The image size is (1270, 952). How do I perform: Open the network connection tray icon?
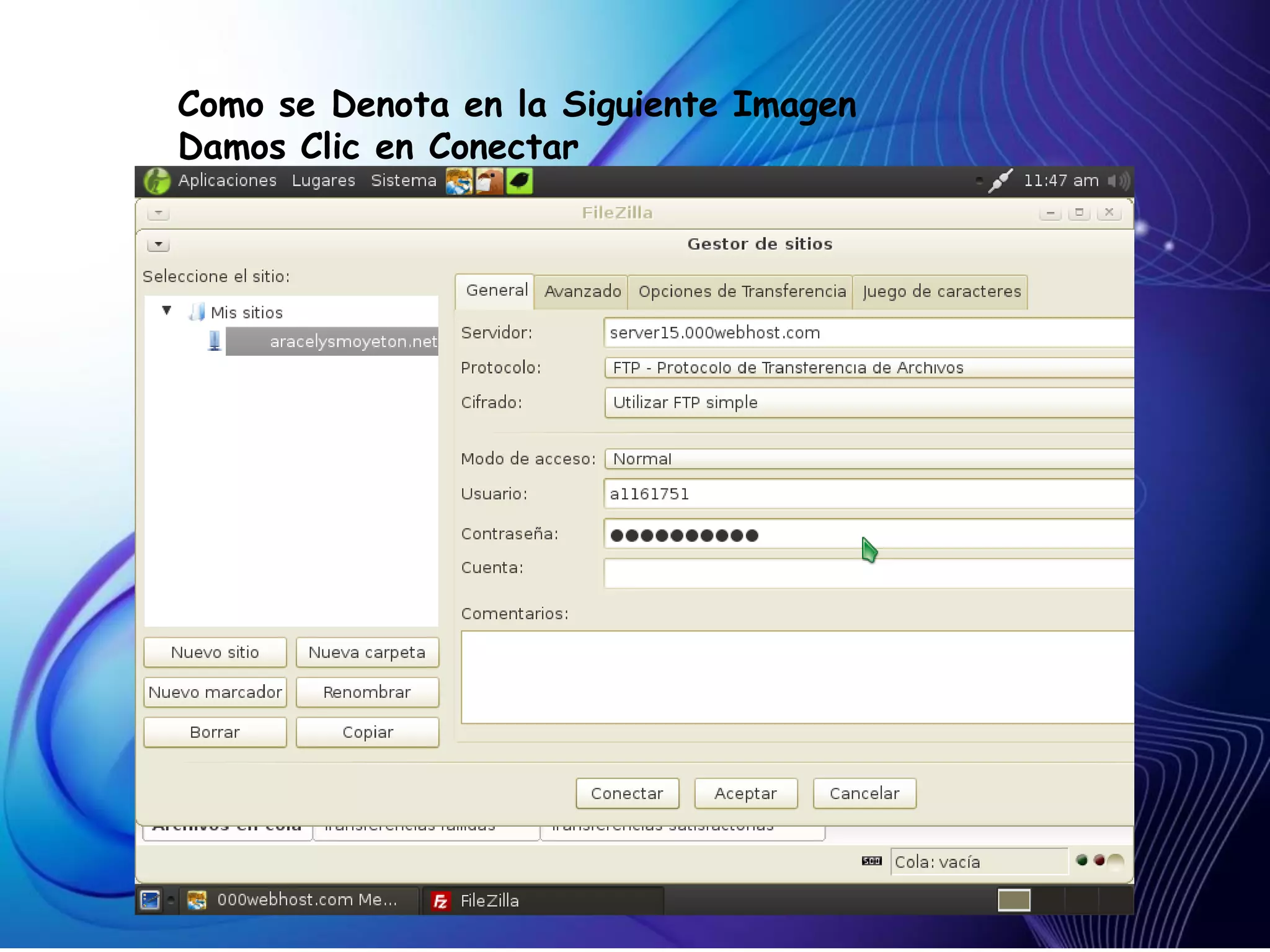(x=1000, y=181)
